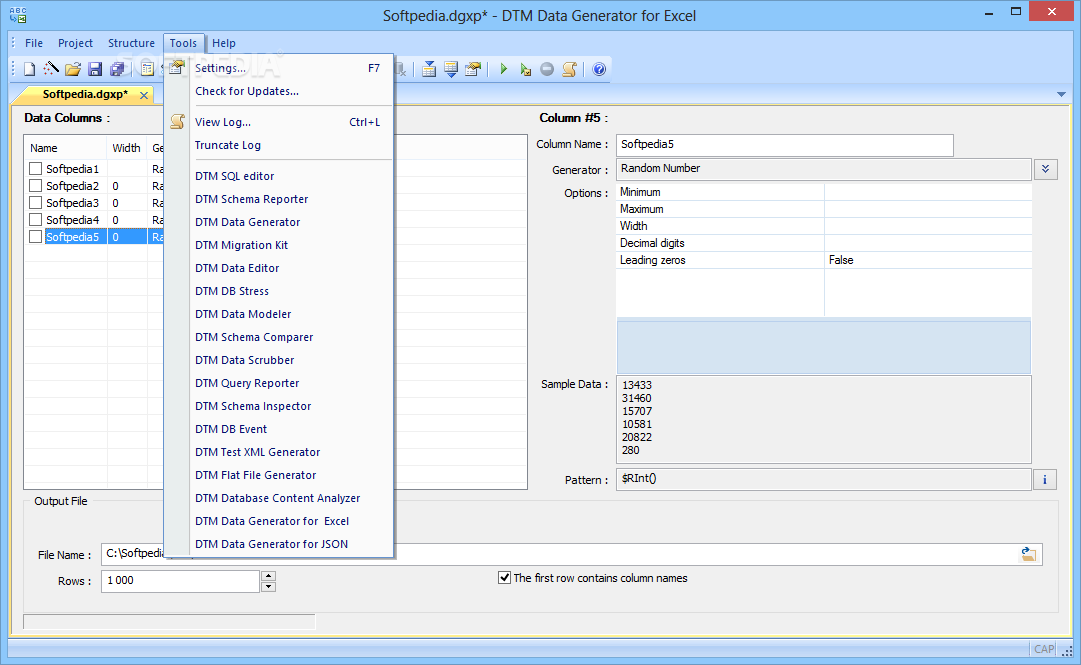Click the log scroll toolbar icon
1081x665 pixels.
[569, 69]
